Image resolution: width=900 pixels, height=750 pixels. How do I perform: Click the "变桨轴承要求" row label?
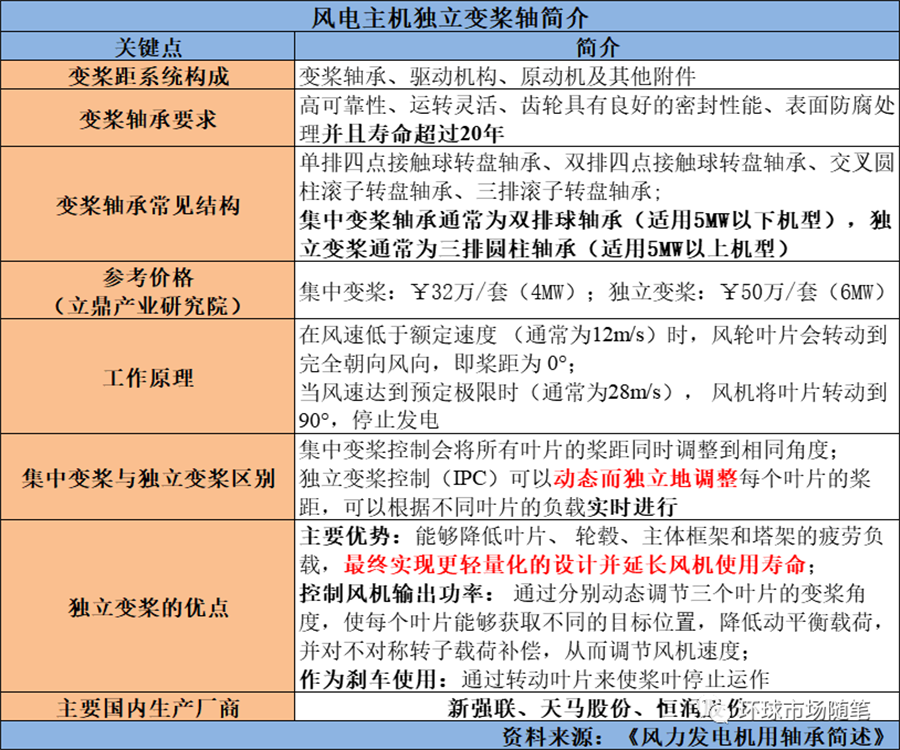pos(148,118)
